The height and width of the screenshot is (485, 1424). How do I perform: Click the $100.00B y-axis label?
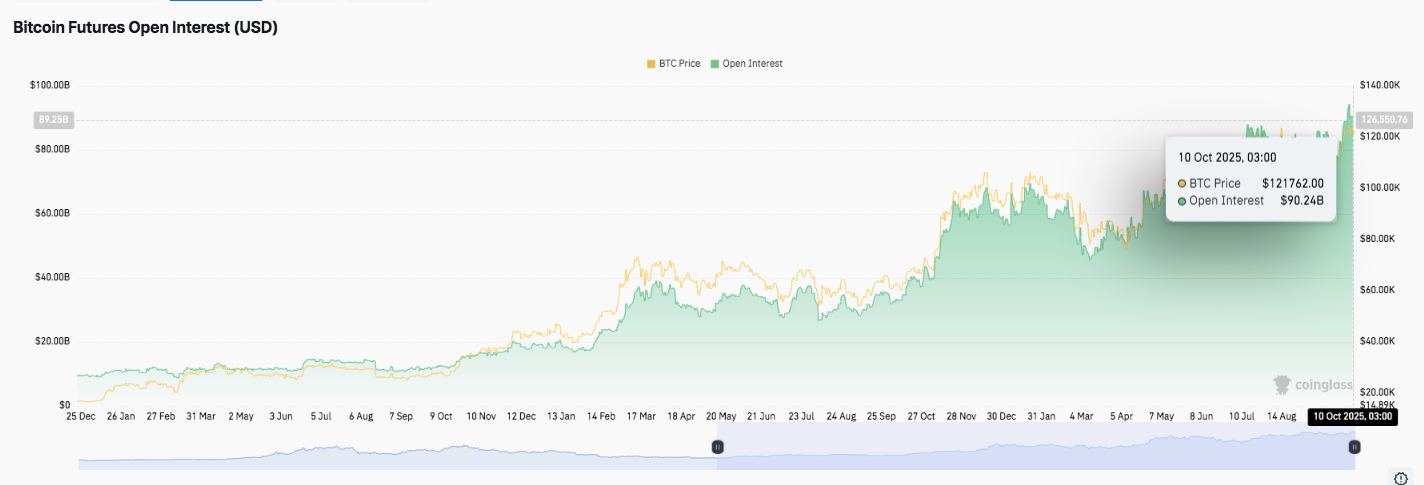tap(50, 85)
